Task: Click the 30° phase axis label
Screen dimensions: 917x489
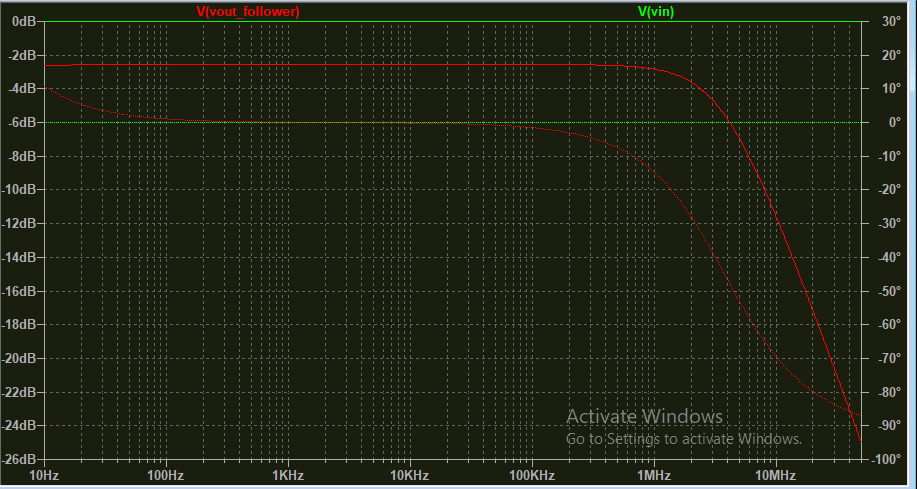Action: [888, 21]
